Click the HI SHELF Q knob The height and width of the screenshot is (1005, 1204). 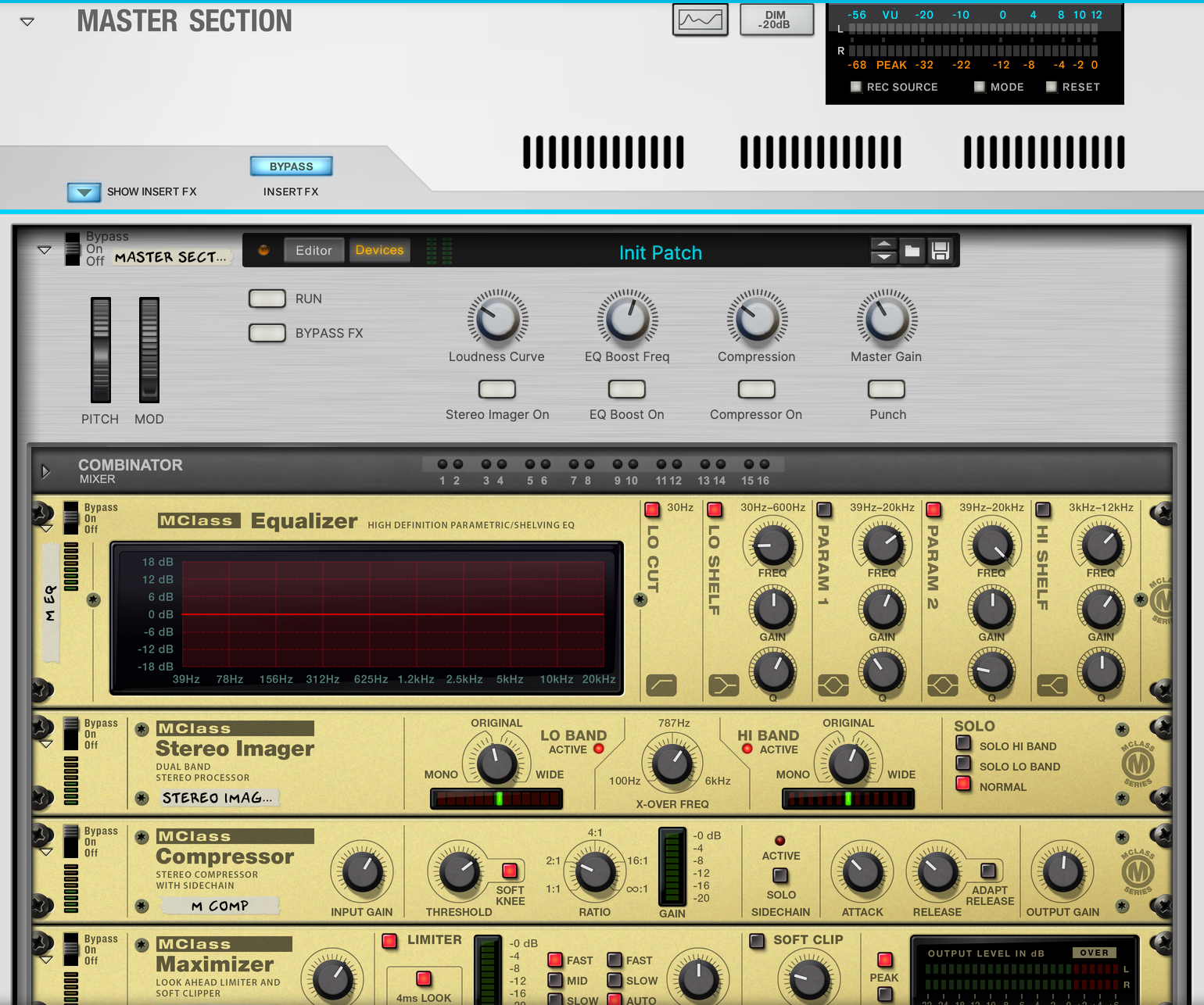1102,671
